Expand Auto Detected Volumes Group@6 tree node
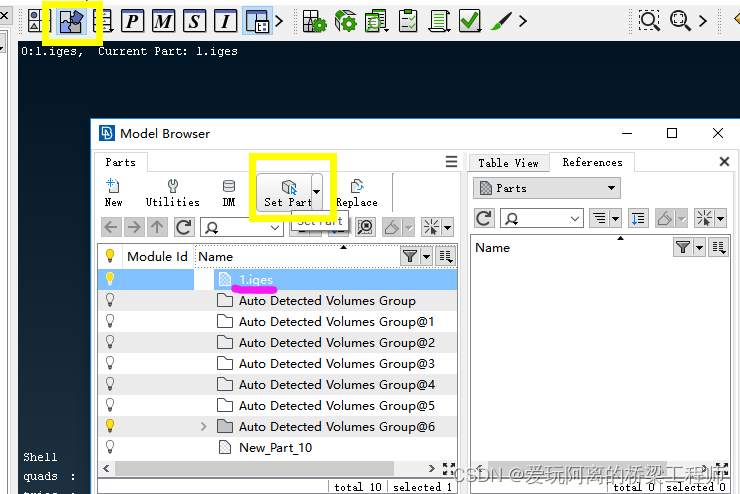This screenshot has width=740, height=494. [x=204, y=426]
